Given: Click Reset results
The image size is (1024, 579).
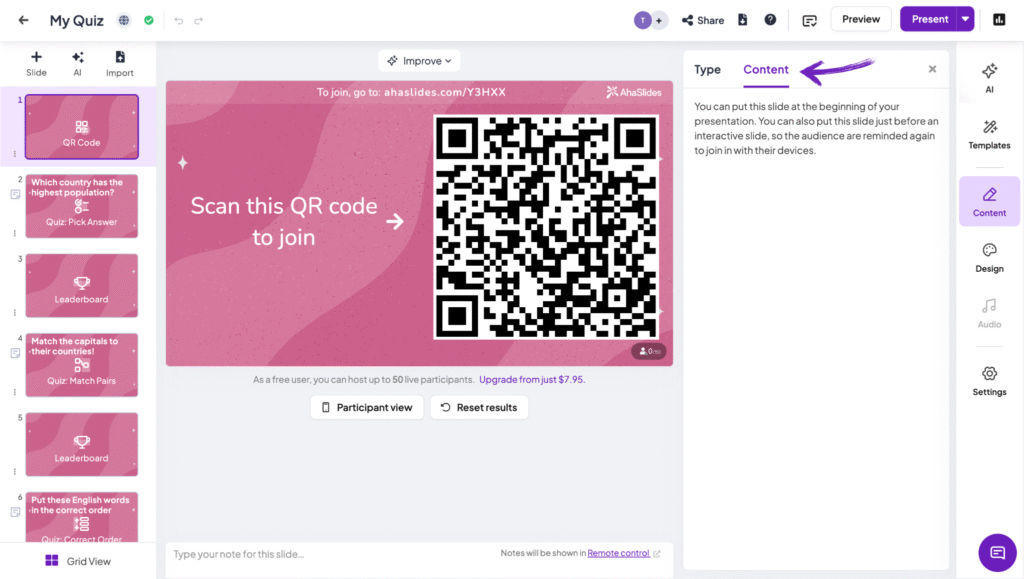Looking at the screenshot, I should (x=479, y=407).
